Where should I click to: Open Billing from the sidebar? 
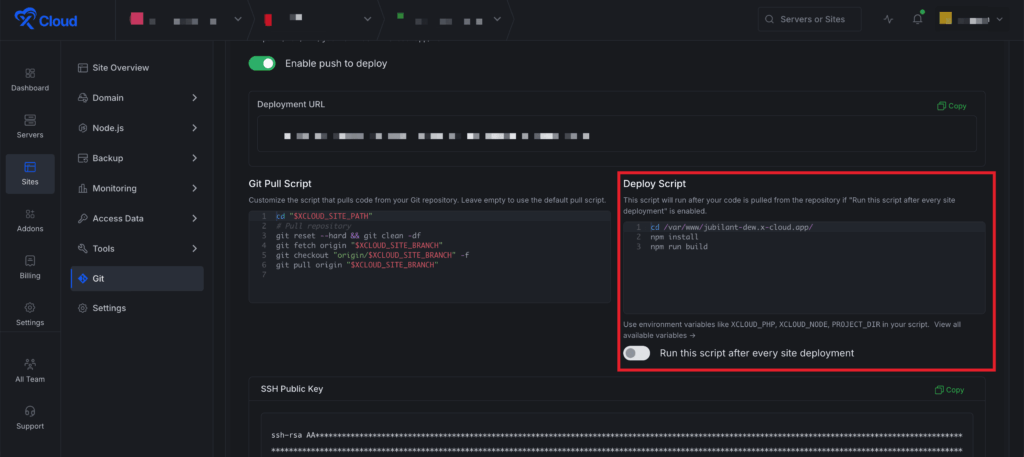(29, 266)
